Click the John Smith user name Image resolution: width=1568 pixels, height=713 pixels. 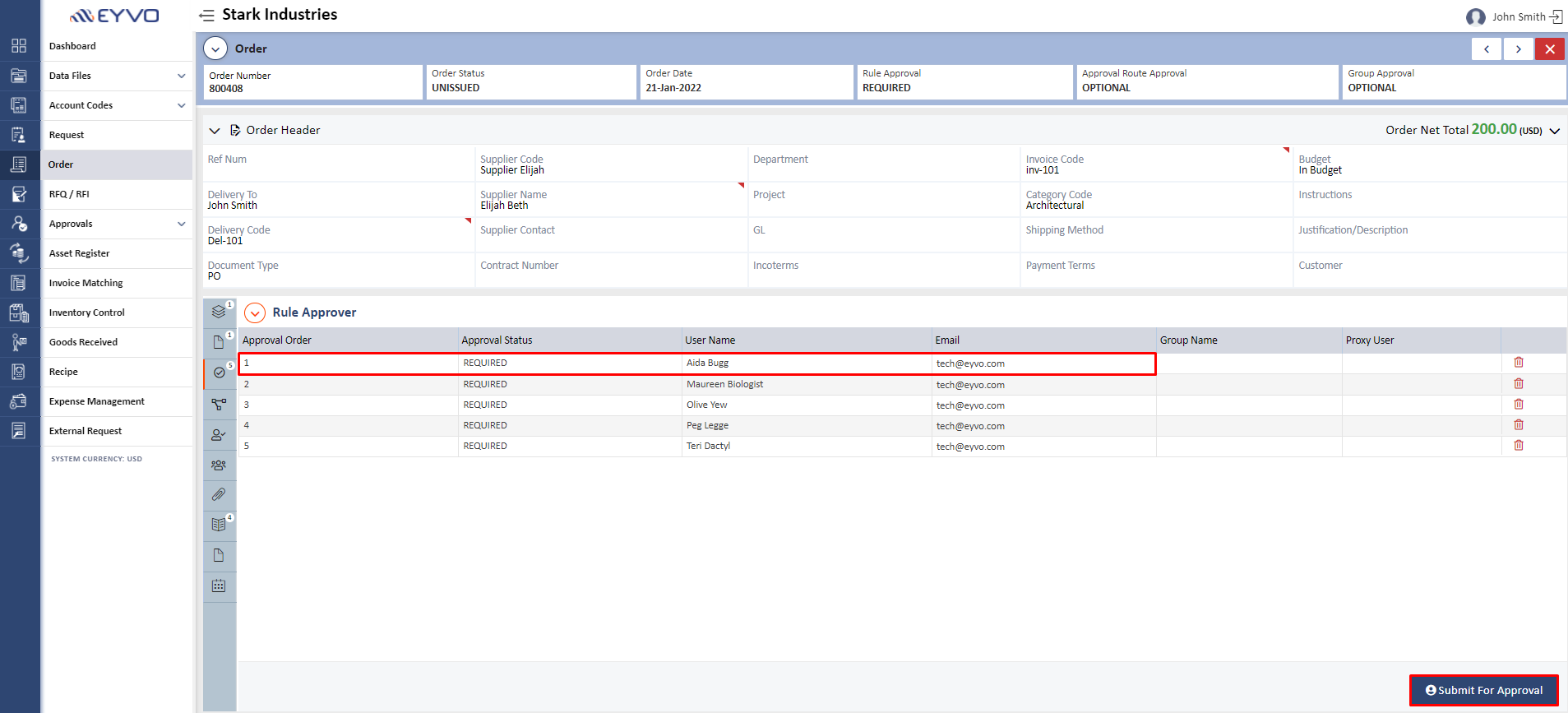coord(1519,16)
